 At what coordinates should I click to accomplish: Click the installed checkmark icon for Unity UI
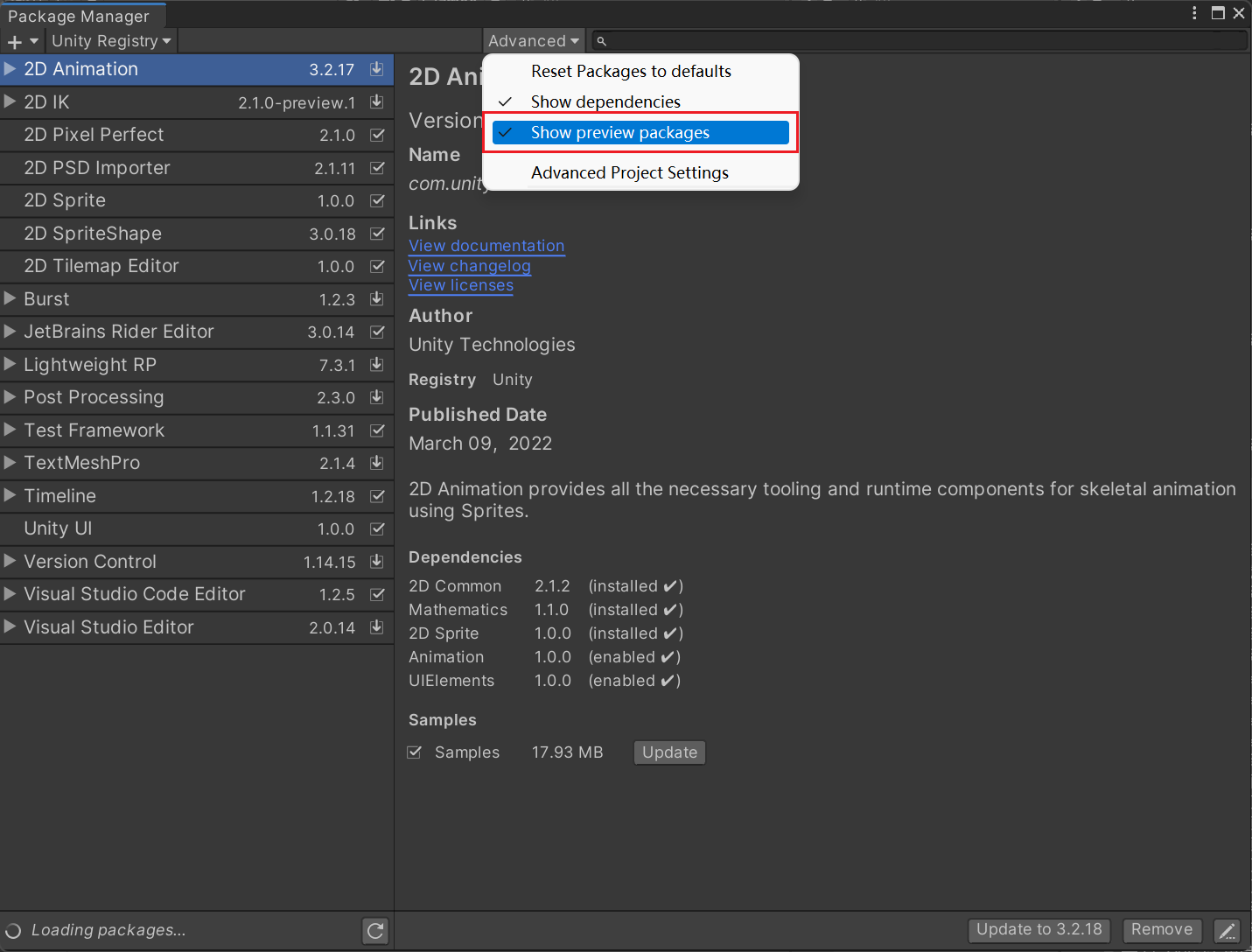(x=377, y=528)
